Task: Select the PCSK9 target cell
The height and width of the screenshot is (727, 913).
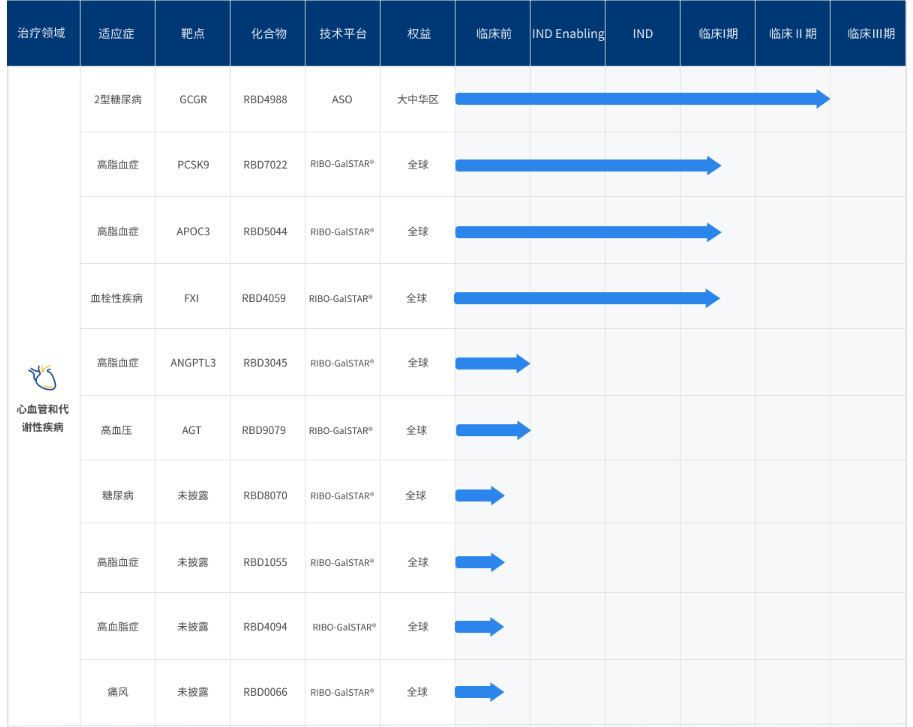Action: pos(193,165)
